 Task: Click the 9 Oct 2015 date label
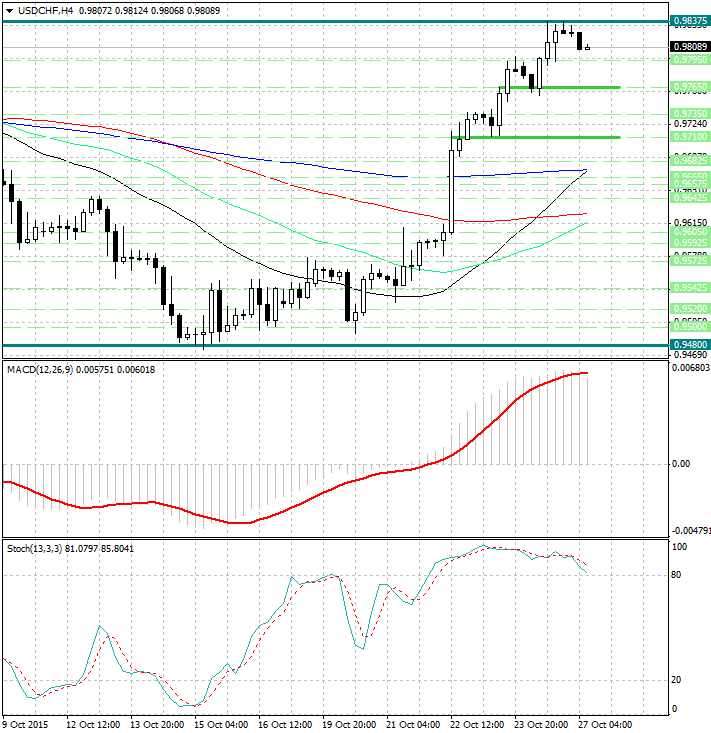coord(26,725)
